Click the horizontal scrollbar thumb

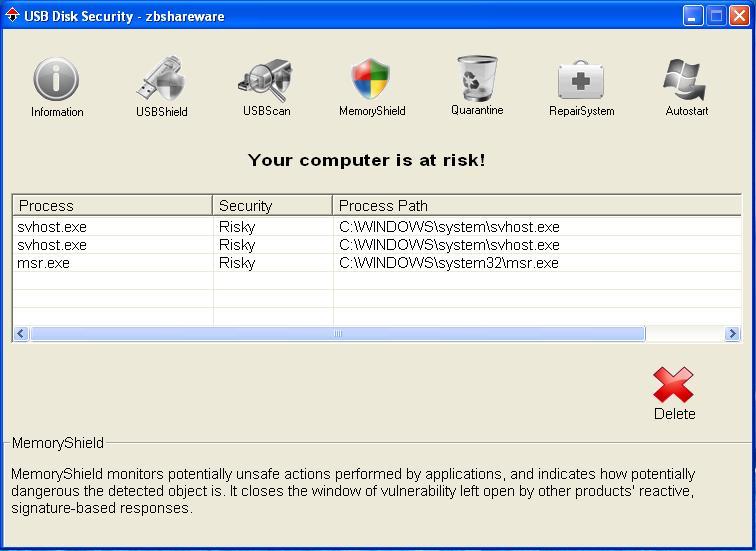point(338,334)
